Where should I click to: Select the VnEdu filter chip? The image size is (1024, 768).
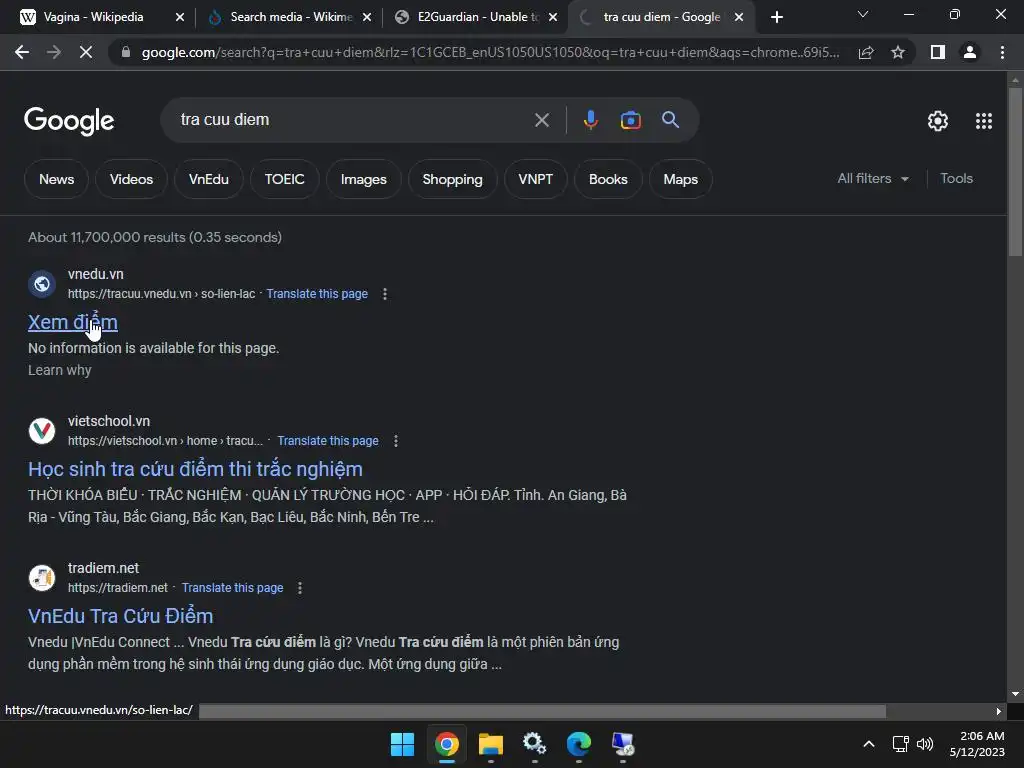coord(208,179)
